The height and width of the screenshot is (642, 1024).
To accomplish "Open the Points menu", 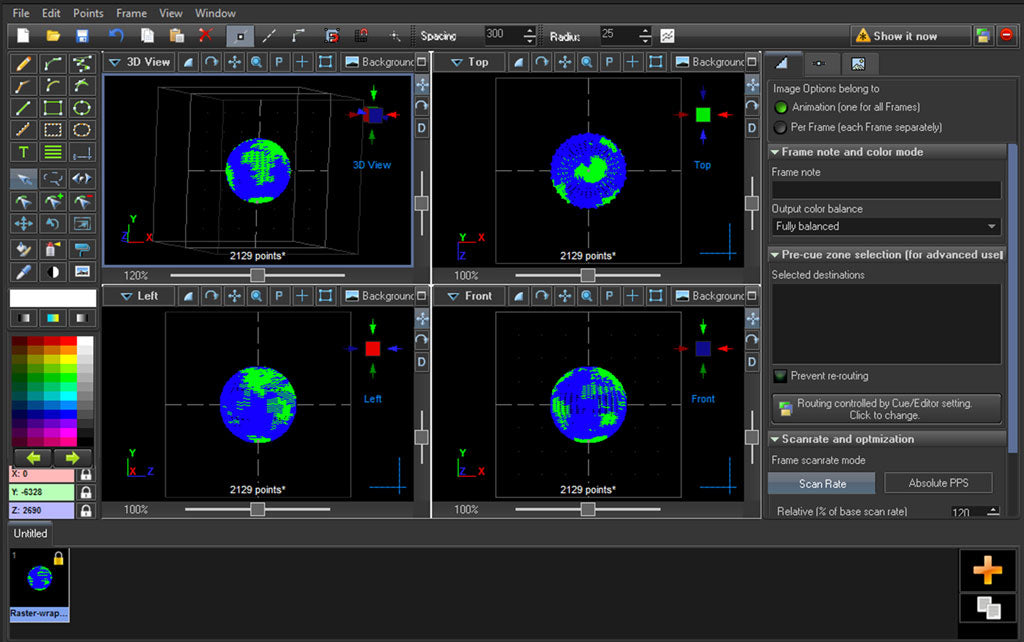I will pos(88,13).
